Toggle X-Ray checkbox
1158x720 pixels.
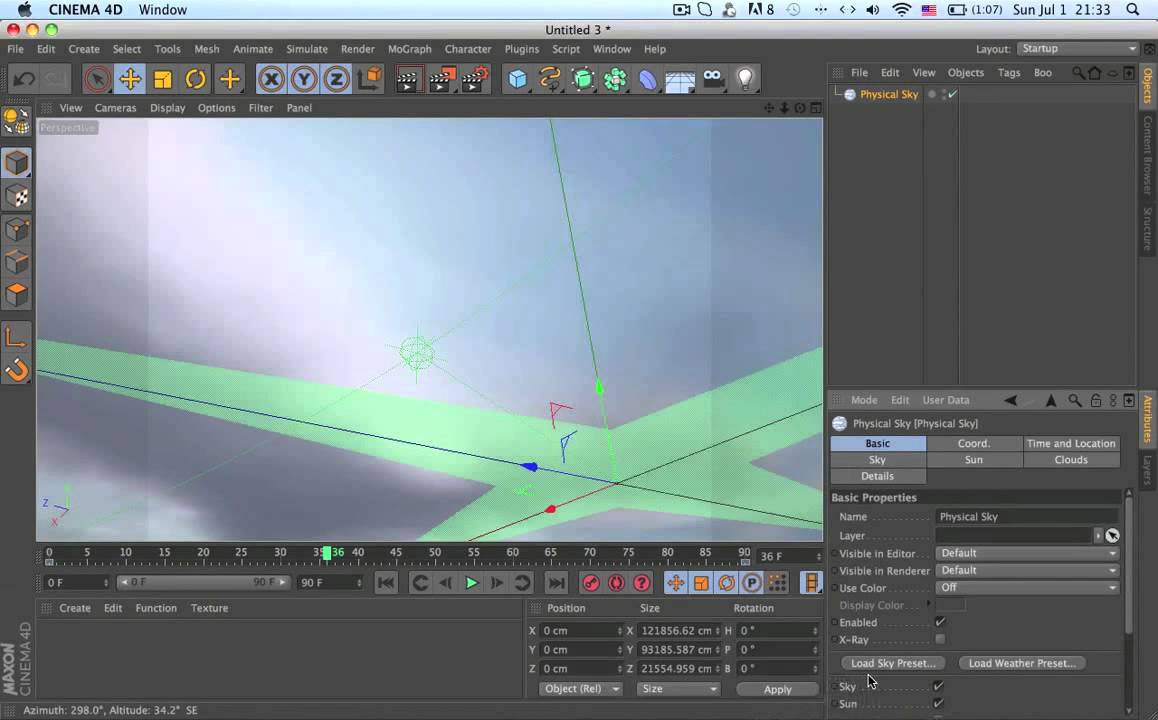pyautogui.click(x=939, y=639)
